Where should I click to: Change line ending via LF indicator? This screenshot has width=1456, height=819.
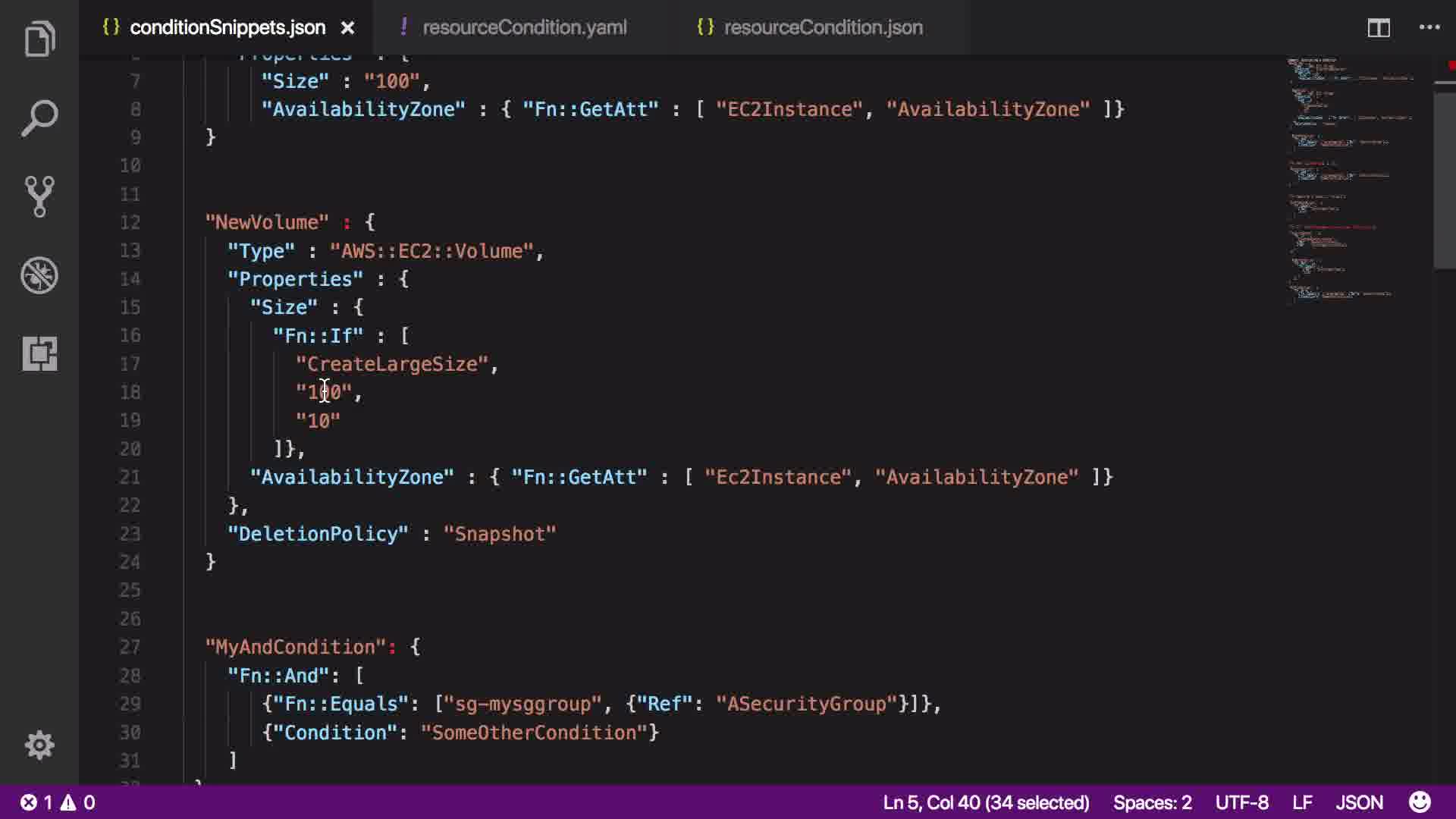pyautogui.click(x=1302, y=802)
